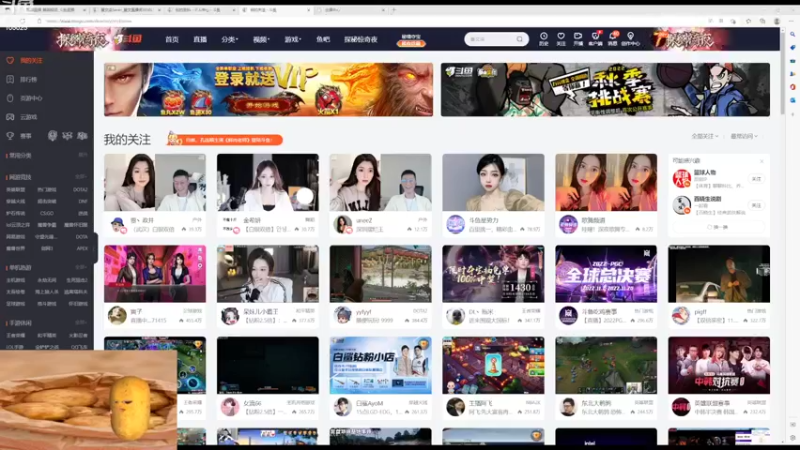Expand the 网游竞技 section's 全部 link
This screenshot has width=800, height=450.
coord(82,177)
